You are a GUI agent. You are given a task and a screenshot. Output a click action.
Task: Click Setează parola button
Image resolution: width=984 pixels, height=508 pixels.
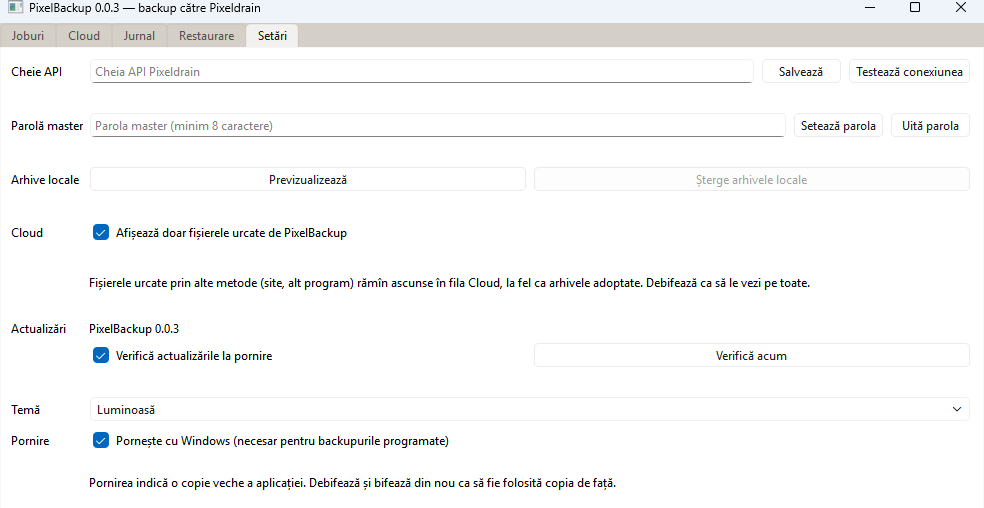click(838, 126)
